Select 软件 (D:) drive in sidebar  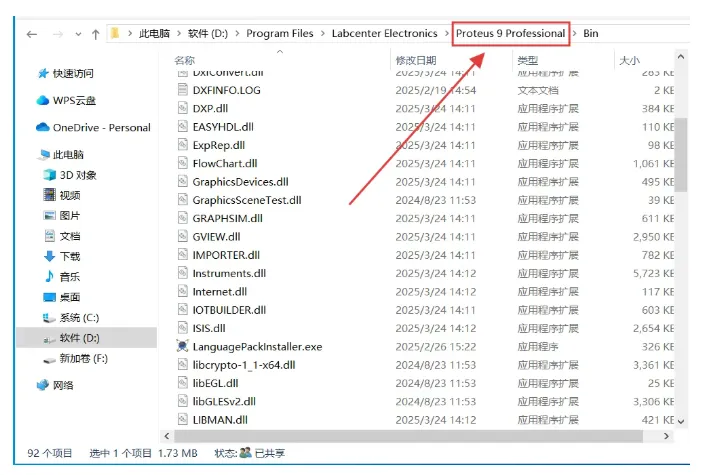[80, 338]
